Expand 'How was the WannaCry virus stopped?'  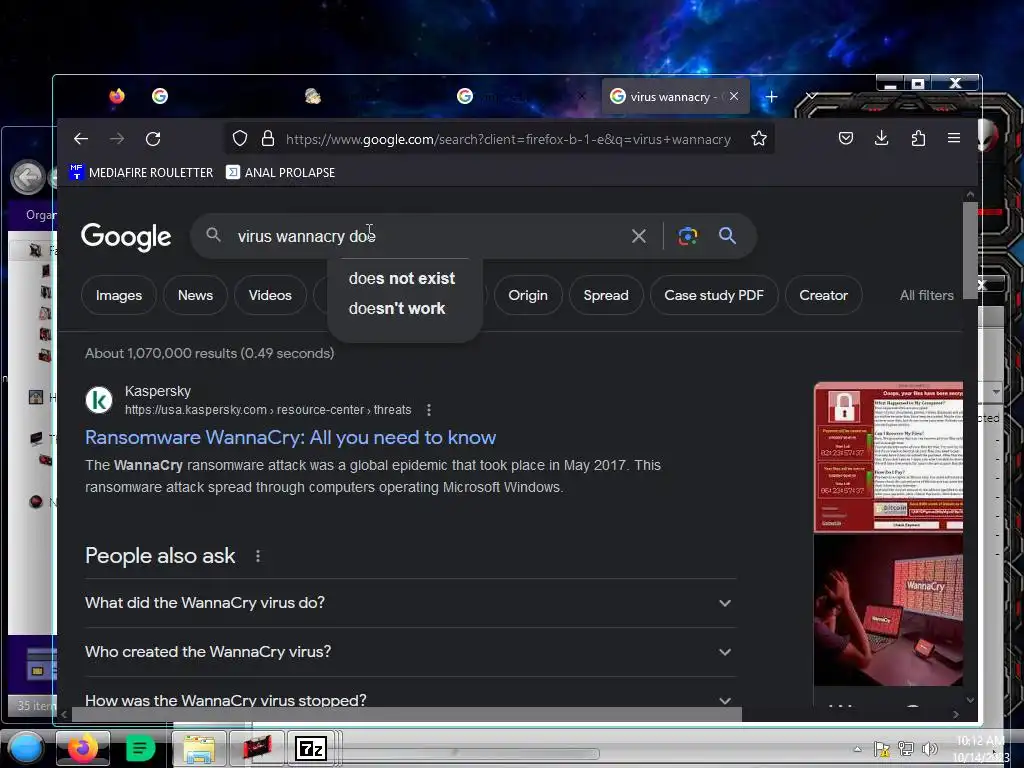(x=410, y=699)
